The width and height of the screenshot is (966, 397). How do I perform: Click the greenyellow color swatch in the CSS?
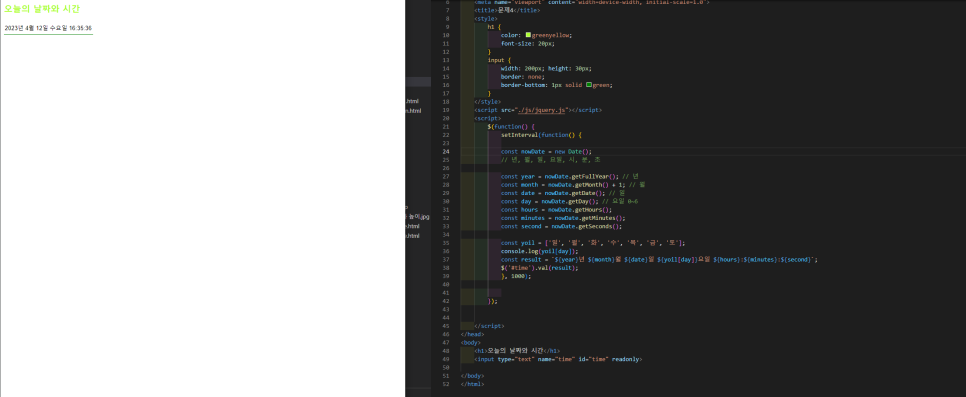coord(528,35)
